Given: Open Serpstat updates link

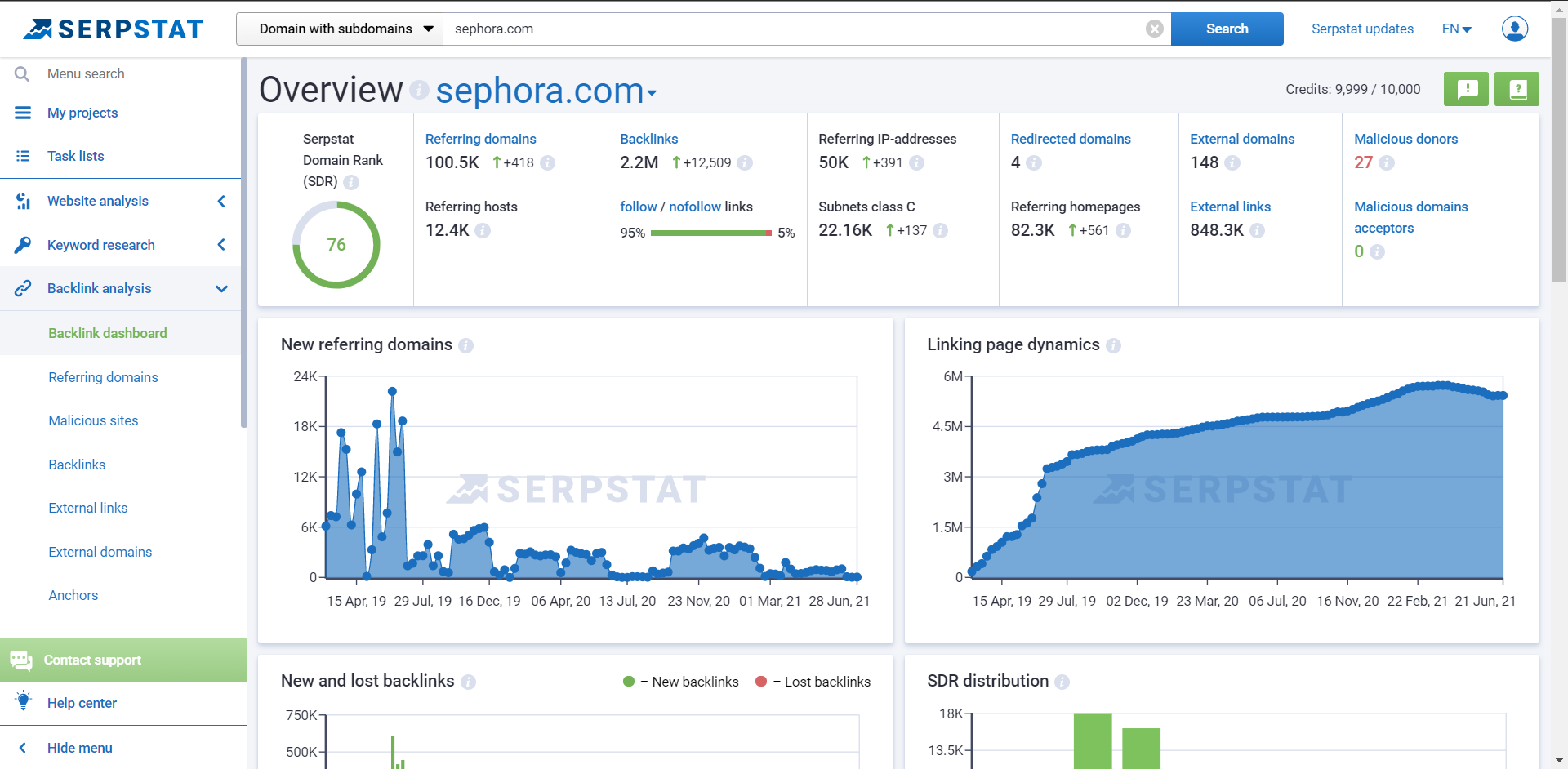Looking at the screenshot, I should [x=1362, y=29].
